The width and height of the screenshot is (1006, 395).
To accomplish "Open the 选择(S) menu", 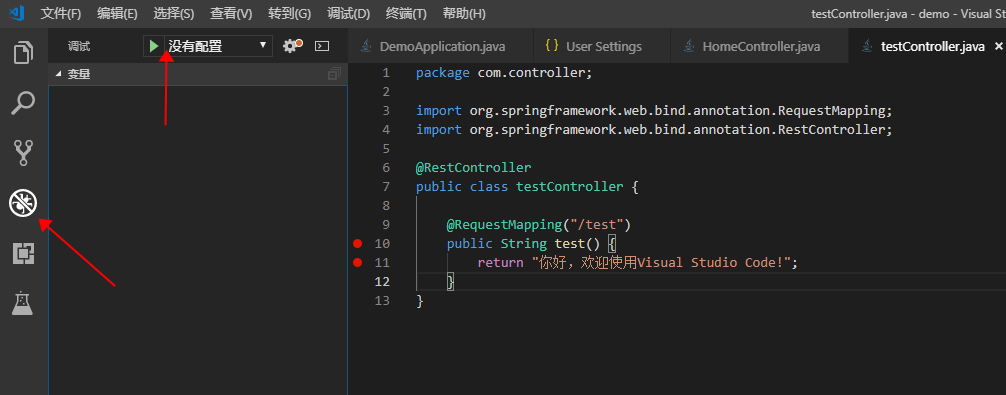I will (x=174, y=13).
